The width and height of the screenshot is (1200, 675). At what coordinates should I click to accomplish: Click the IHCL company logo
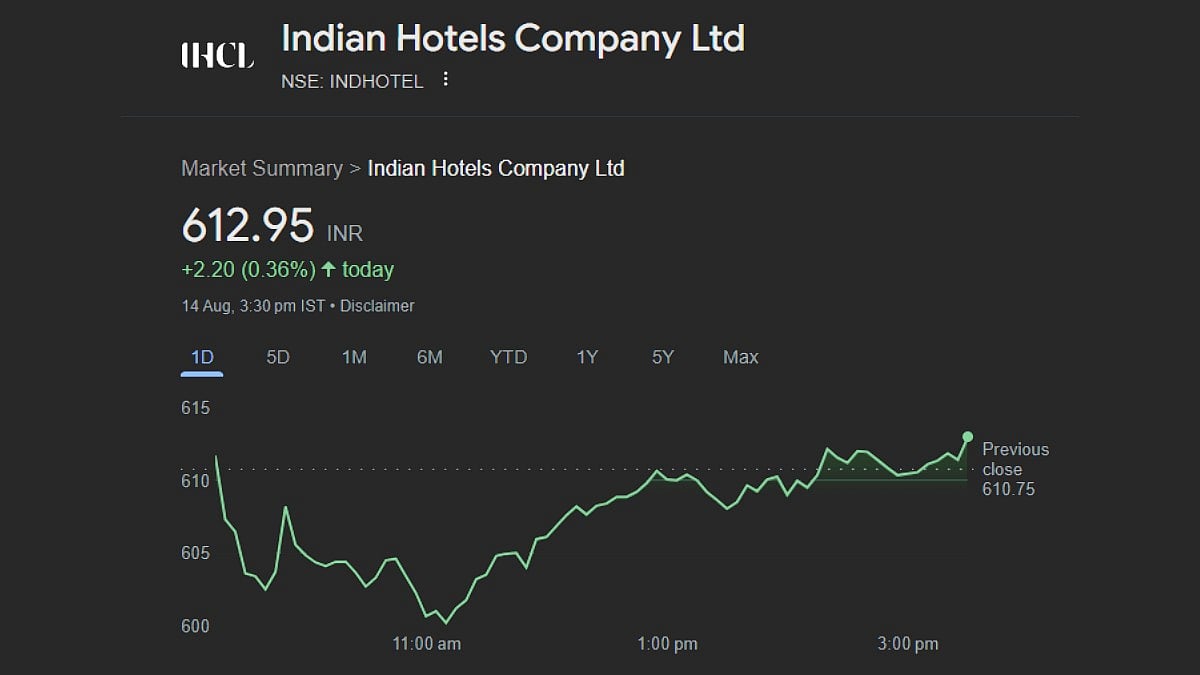[x=217, y=55]
